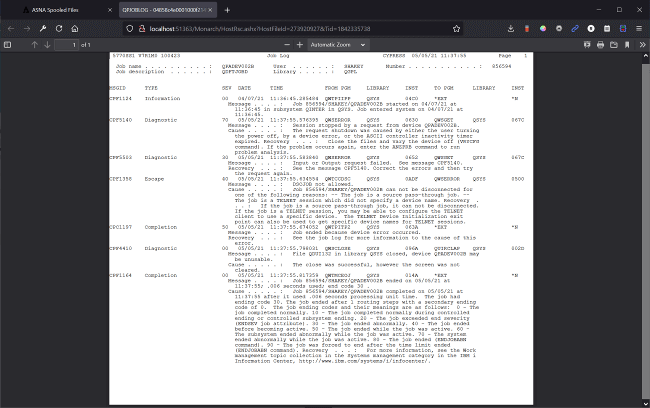Click the Job Log title text

(x=278, y=56)
